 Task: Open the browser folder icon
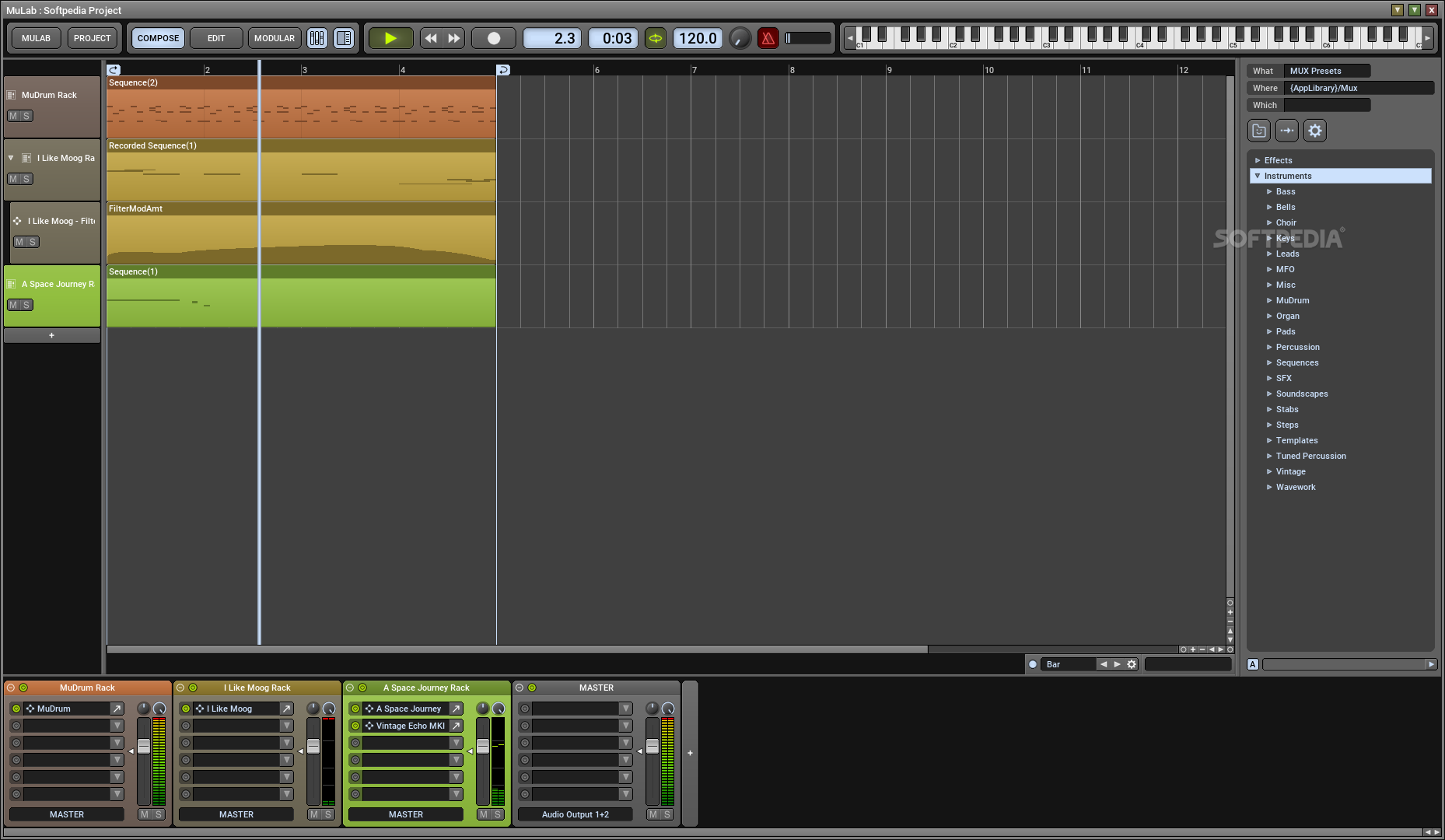click(x=1259, y=131)
